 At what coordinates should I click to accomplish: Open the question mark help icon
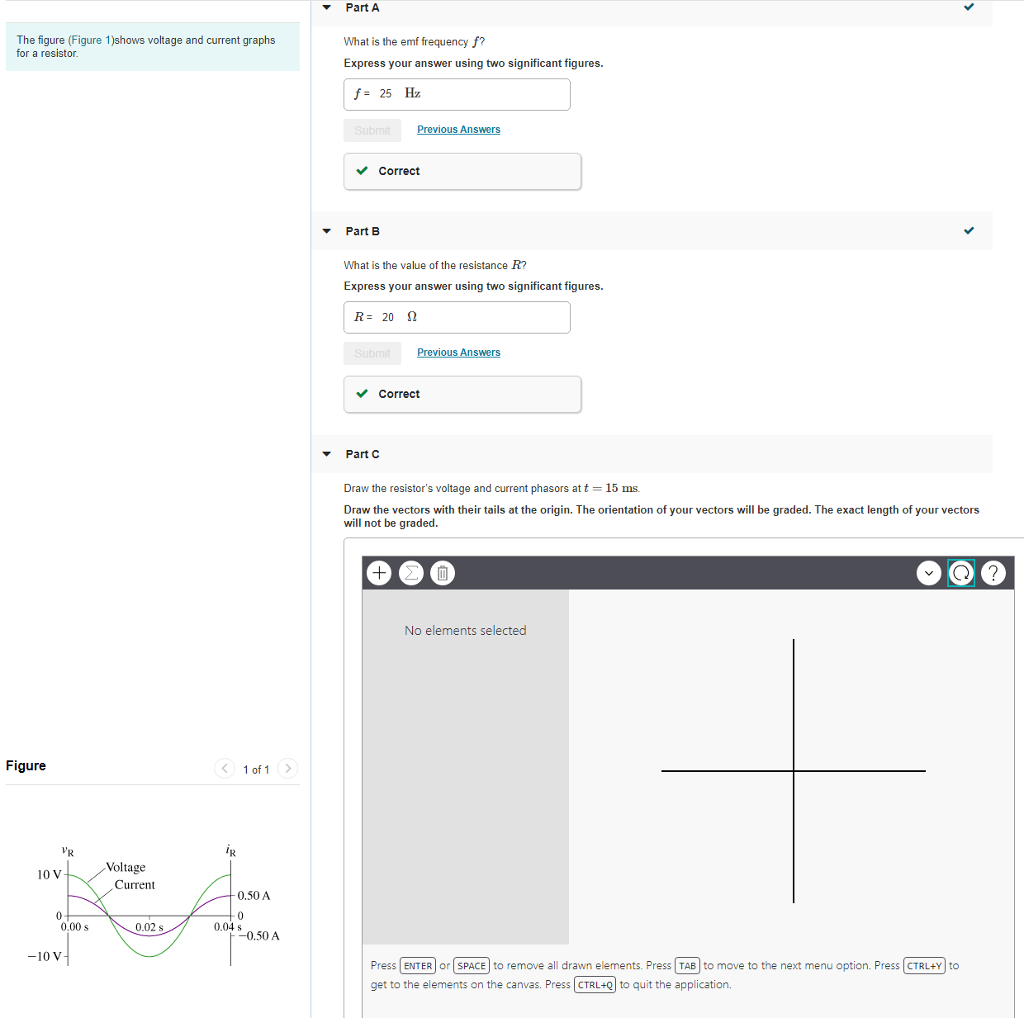(991, 574)
